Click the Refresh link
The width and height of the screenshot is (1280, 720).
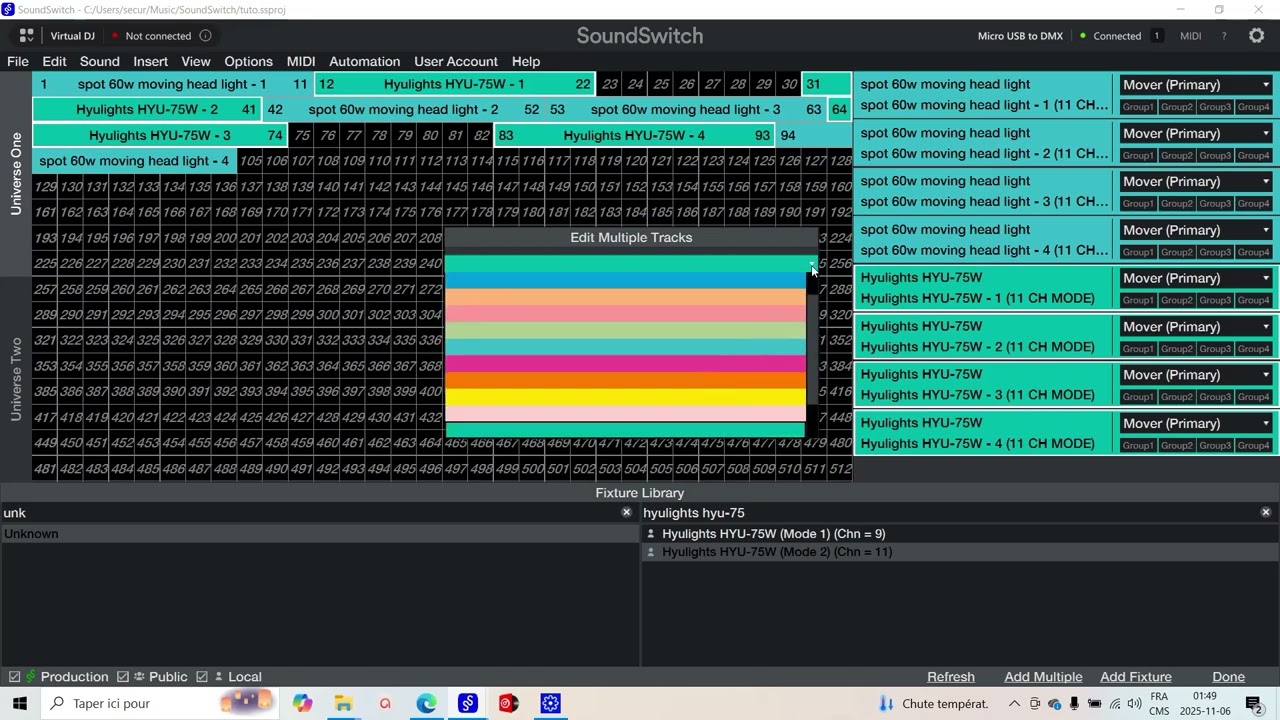pos(951,677)
